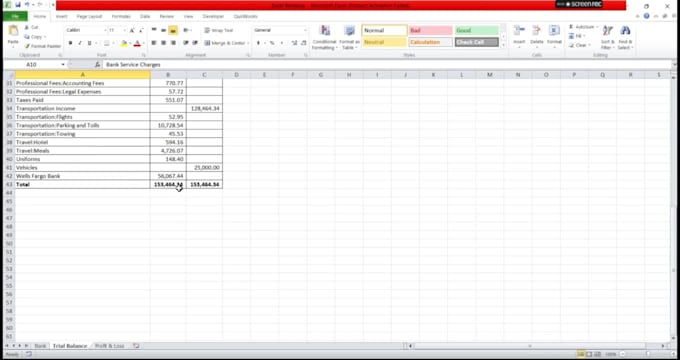Apply the Calculation cell style
680x360 pixels.
click(x=430, y=42)
